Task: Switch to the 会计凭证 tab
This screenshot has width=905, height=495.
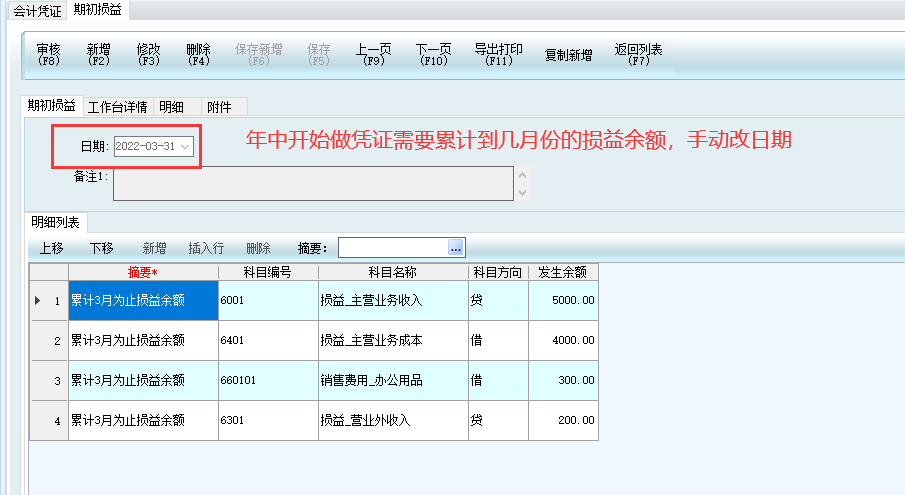Action: tap(36, 10)
